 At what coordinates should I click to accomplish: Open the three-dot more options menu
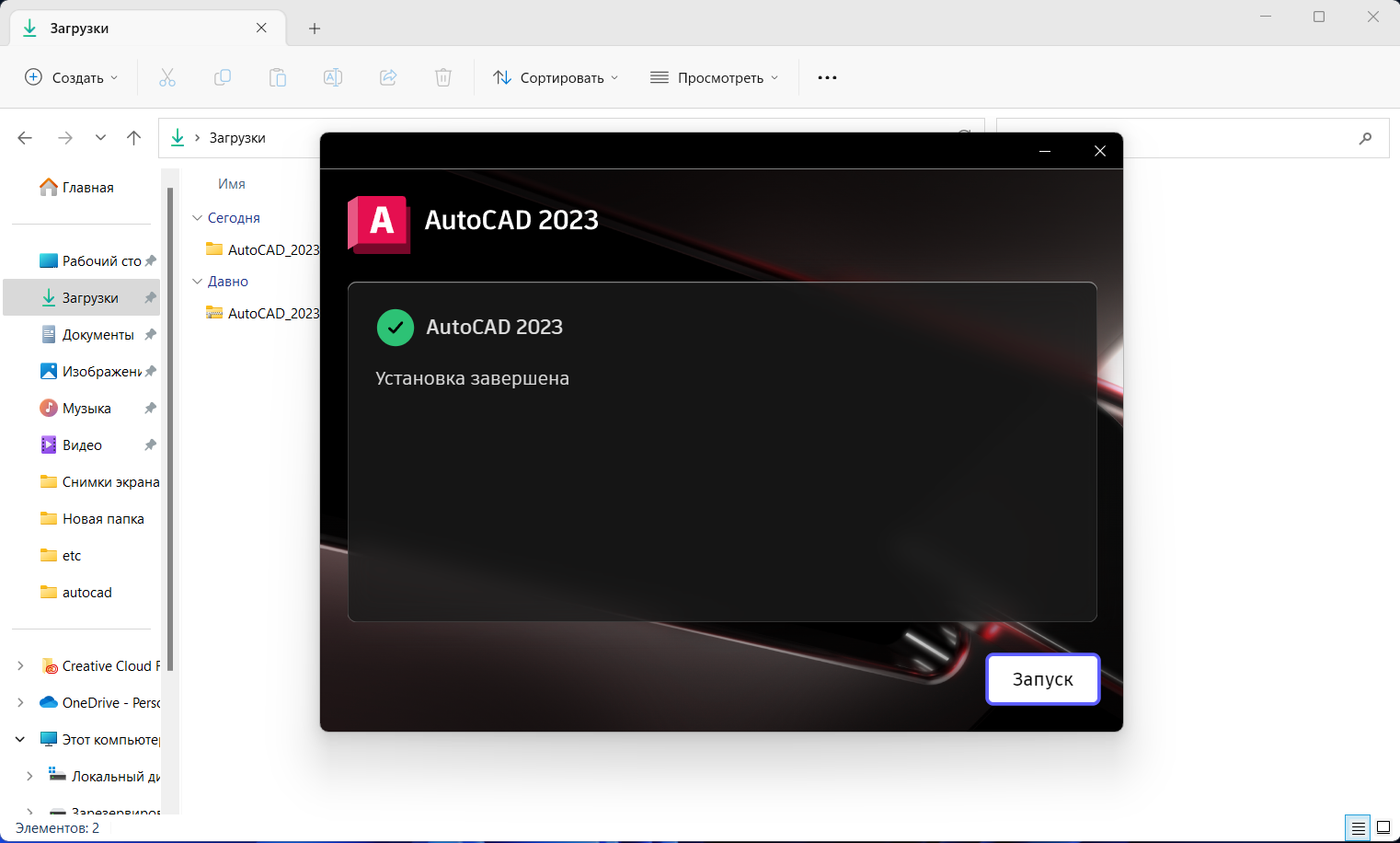(x=827, y=77)
